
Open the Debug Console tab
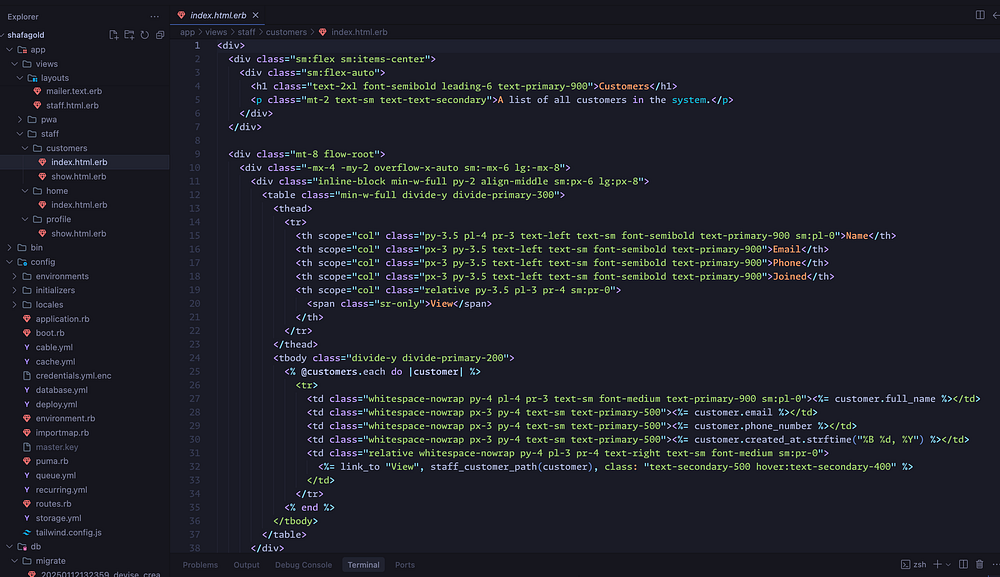pyautogui.click(x=303, y=565)
